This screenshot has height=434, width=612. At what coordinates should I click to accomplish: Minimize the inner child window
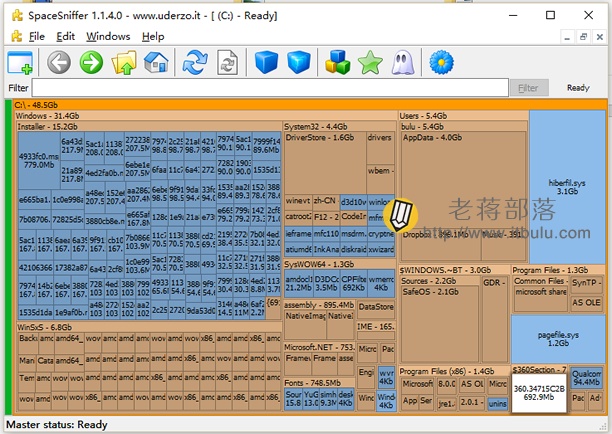point(568,37)
